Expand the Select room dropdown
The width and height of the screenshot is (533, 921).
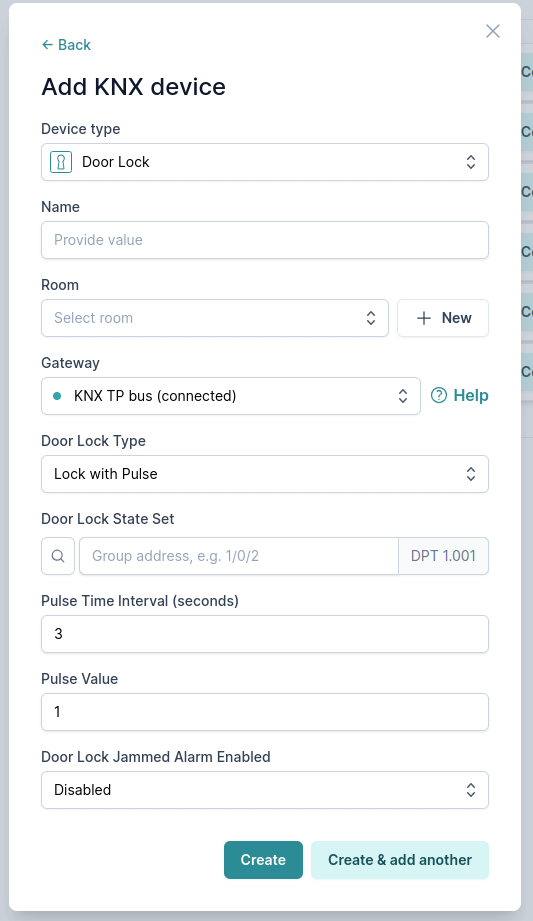point(215,318)
